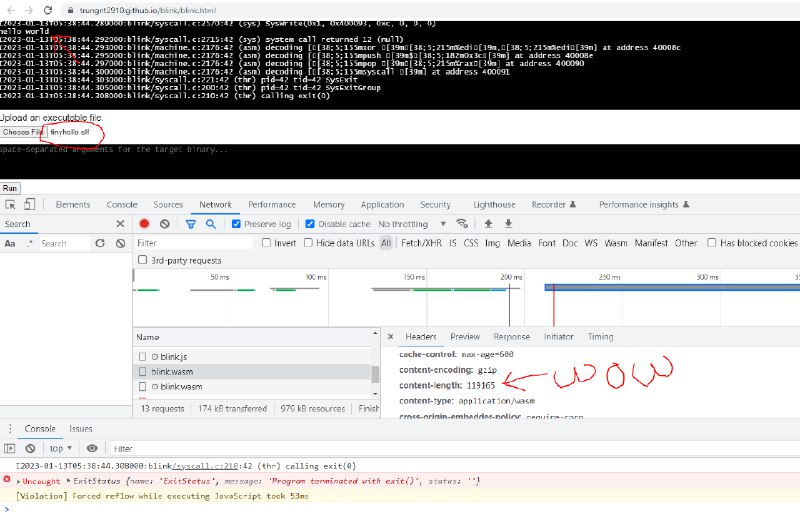Clear console icon
The width and height of the screenshot is (800, 521).
(x=30, y=449)
